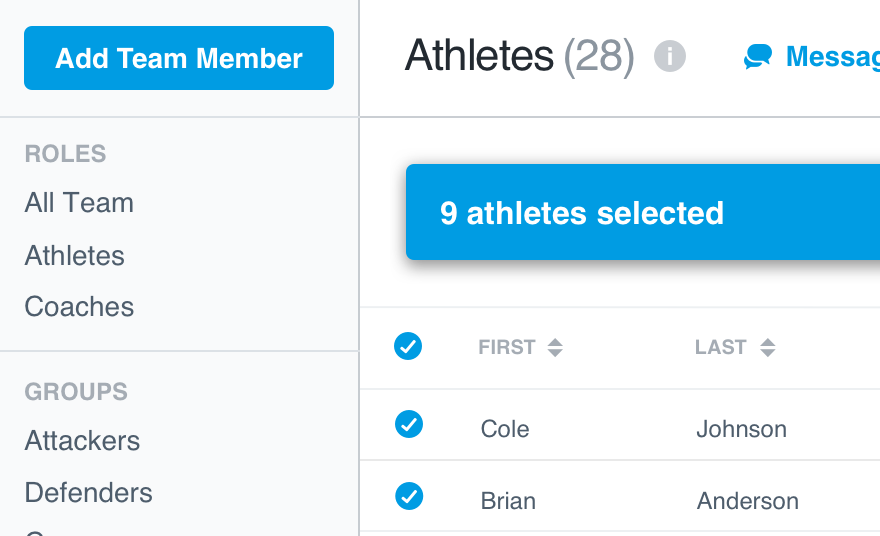Image resolution: width=880 pixels, height=536 pixels.
Task: Click the FIRST column header label
Action: 507,347
